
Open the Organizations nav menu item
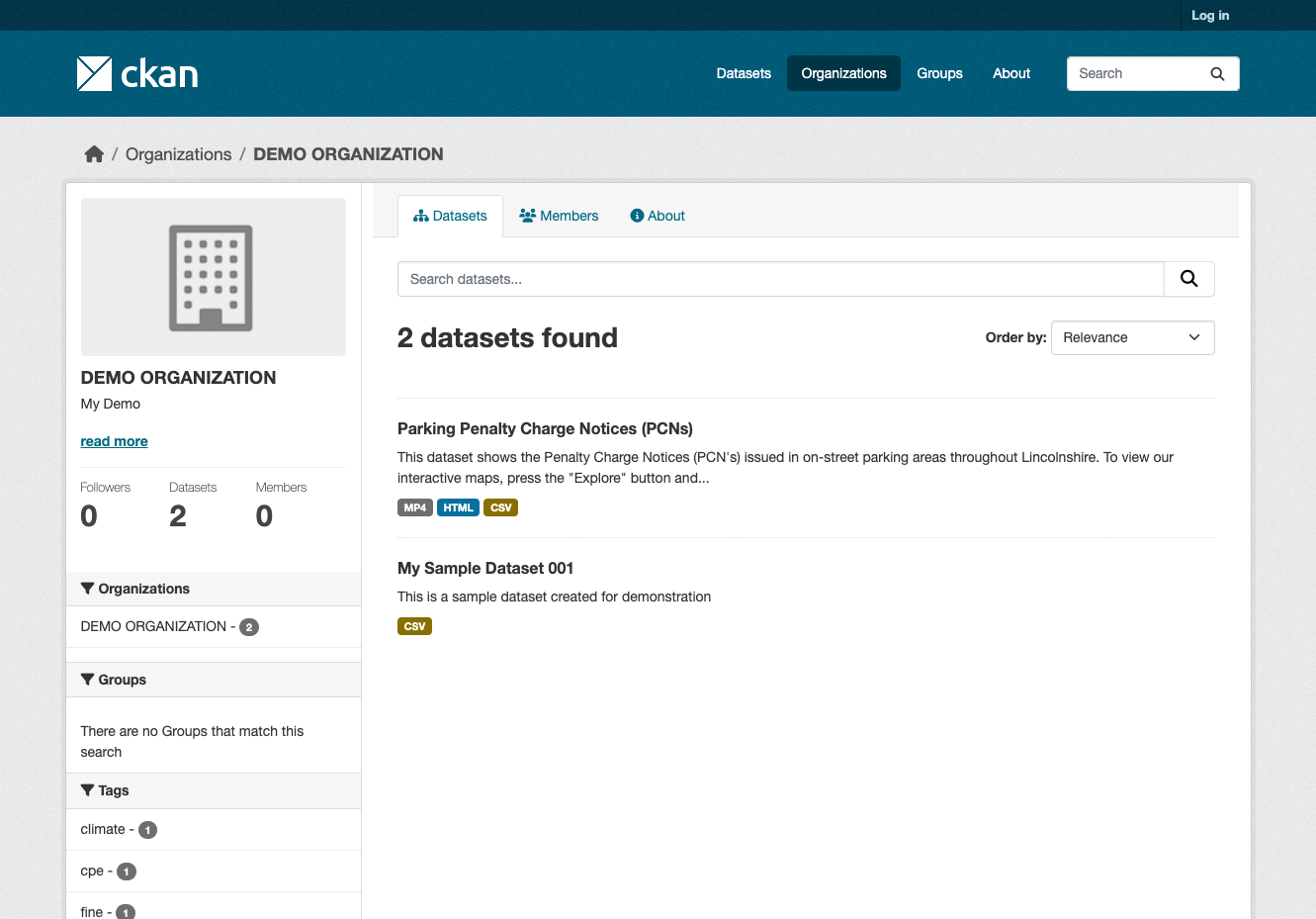pos(843,73)
